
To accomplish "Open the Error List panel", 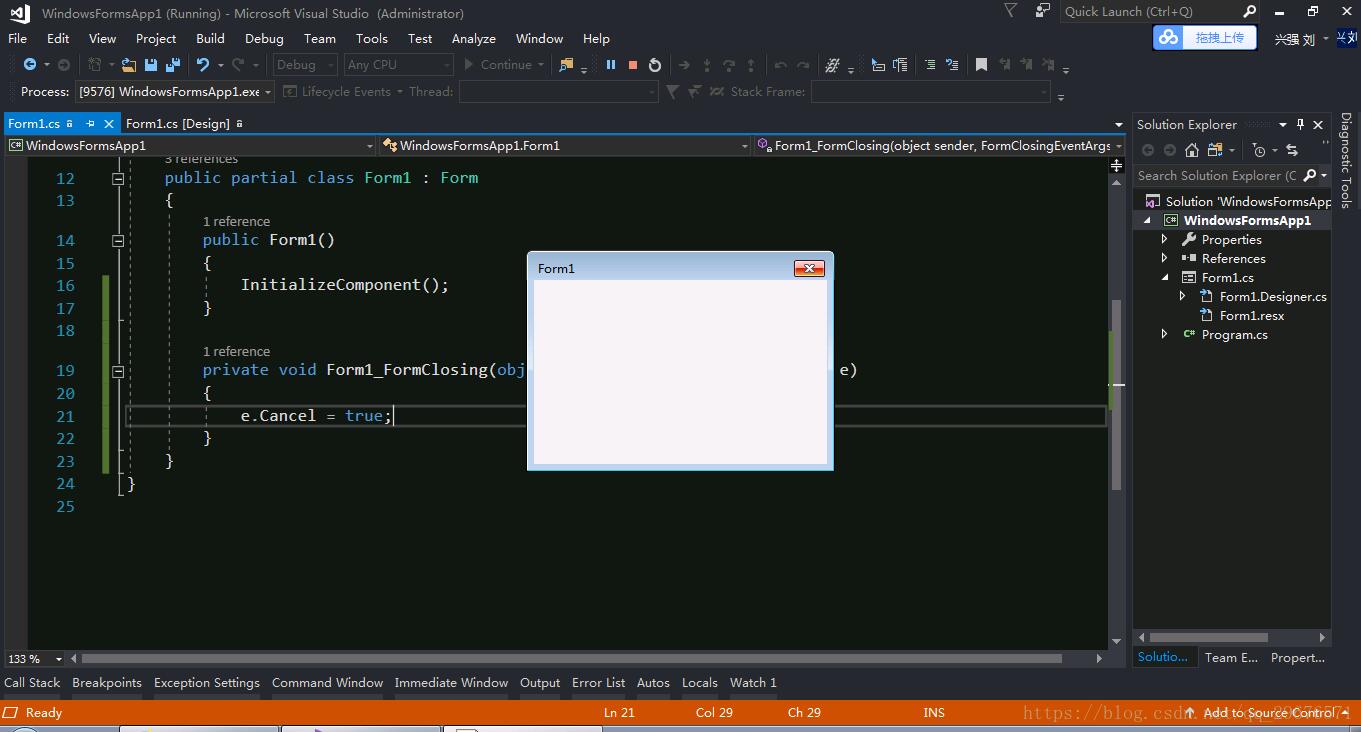I will [598, 683].
